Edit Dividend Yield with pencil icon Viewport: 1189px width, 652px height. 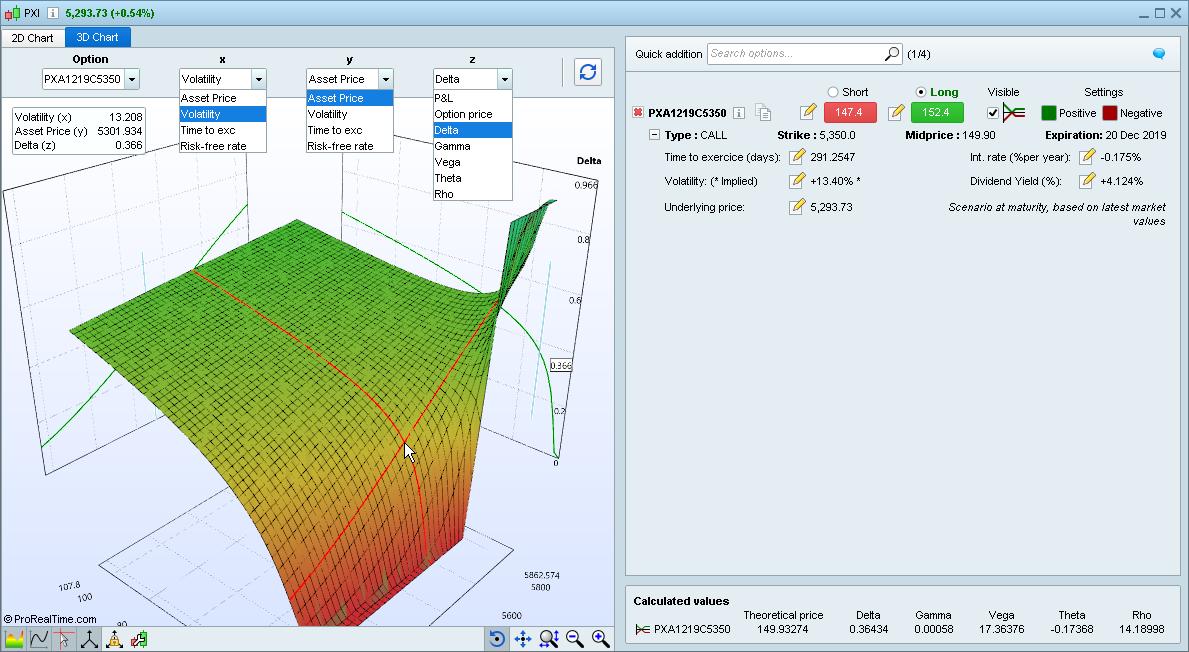(x=1087, y=181)
